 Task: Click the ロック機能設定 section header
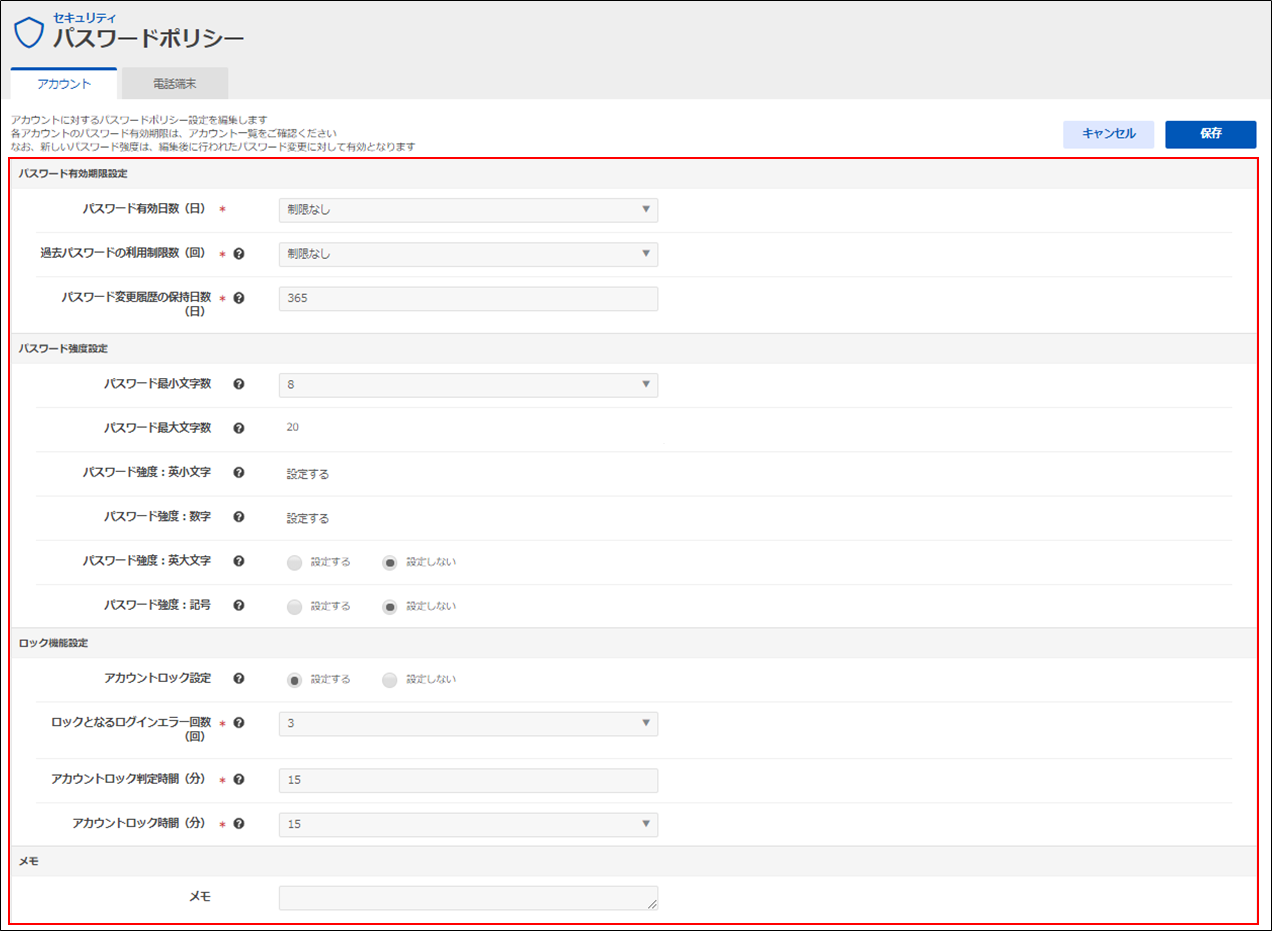634,643
